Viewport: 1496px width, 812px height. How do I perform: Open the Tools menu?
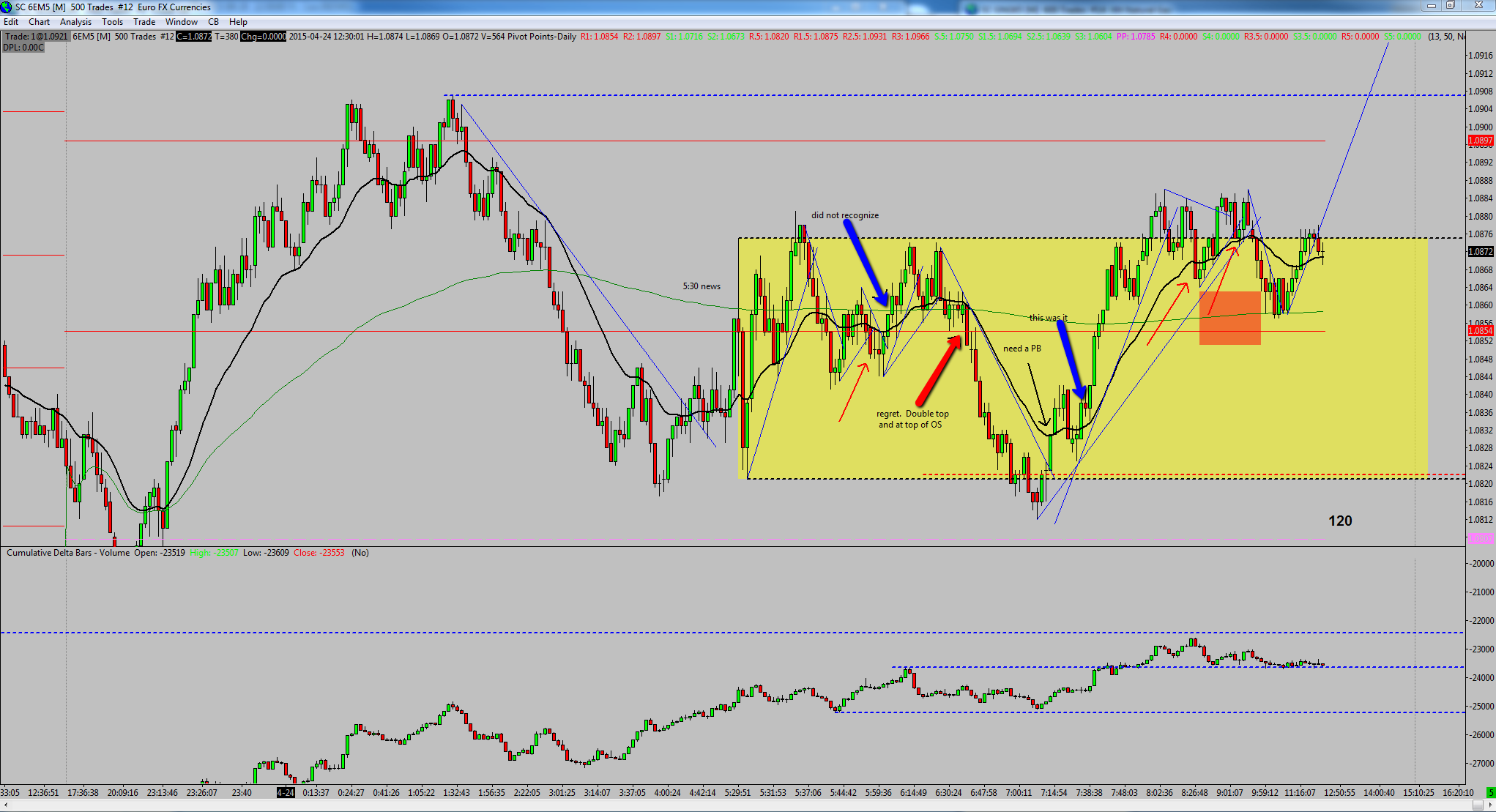(113, 22)
